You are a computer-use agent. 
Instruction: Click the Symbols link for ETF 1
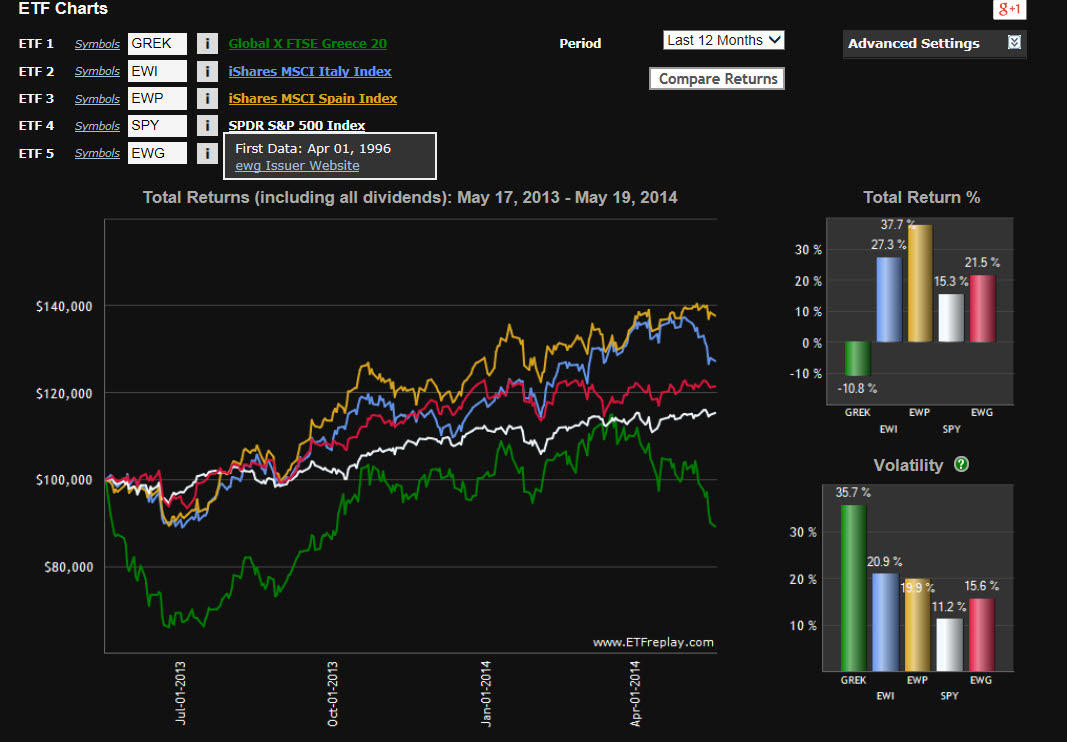pyautogui.click(x=97, y=44)
